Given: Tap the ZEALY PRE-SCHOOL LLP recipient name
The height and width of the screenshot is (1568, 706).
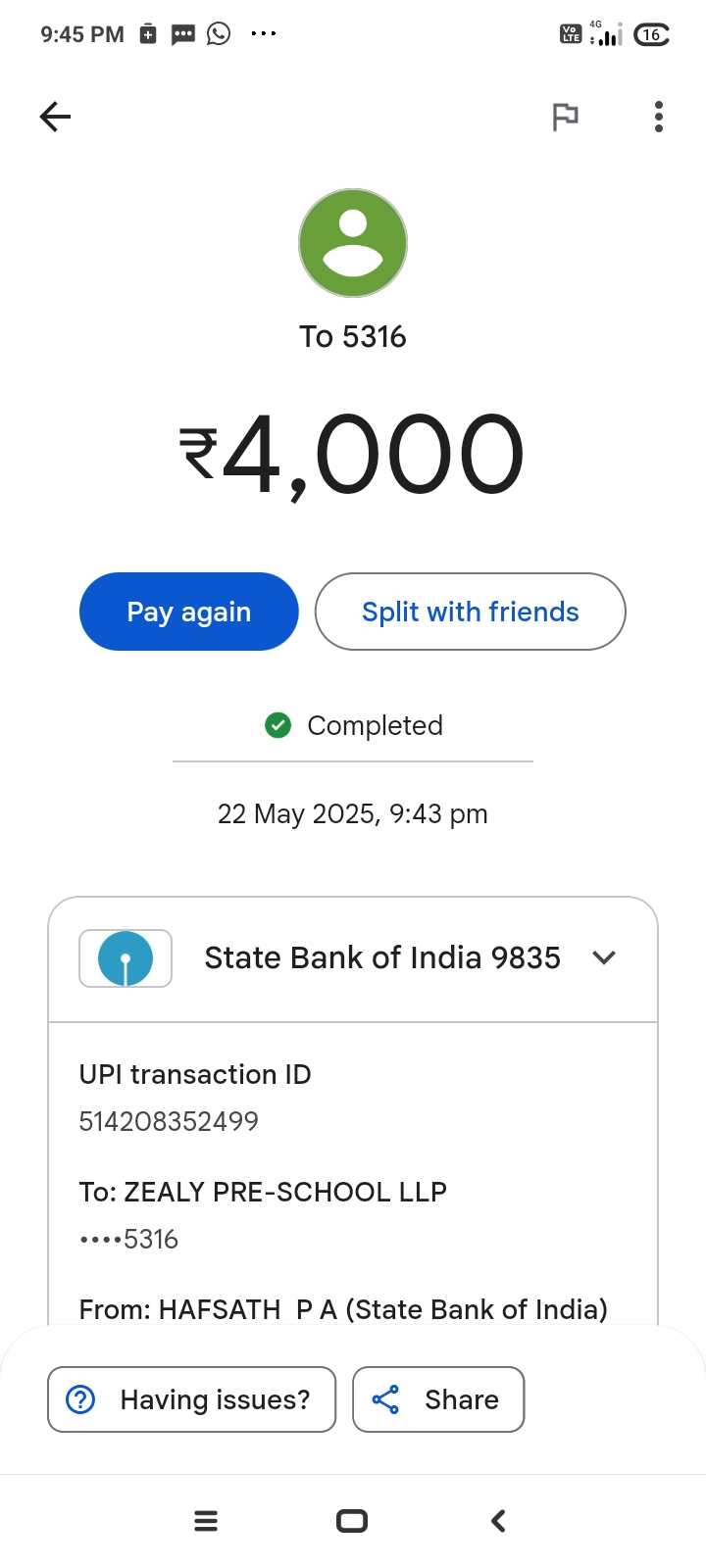Looking at the screenshot, I should click(284, 1192).
